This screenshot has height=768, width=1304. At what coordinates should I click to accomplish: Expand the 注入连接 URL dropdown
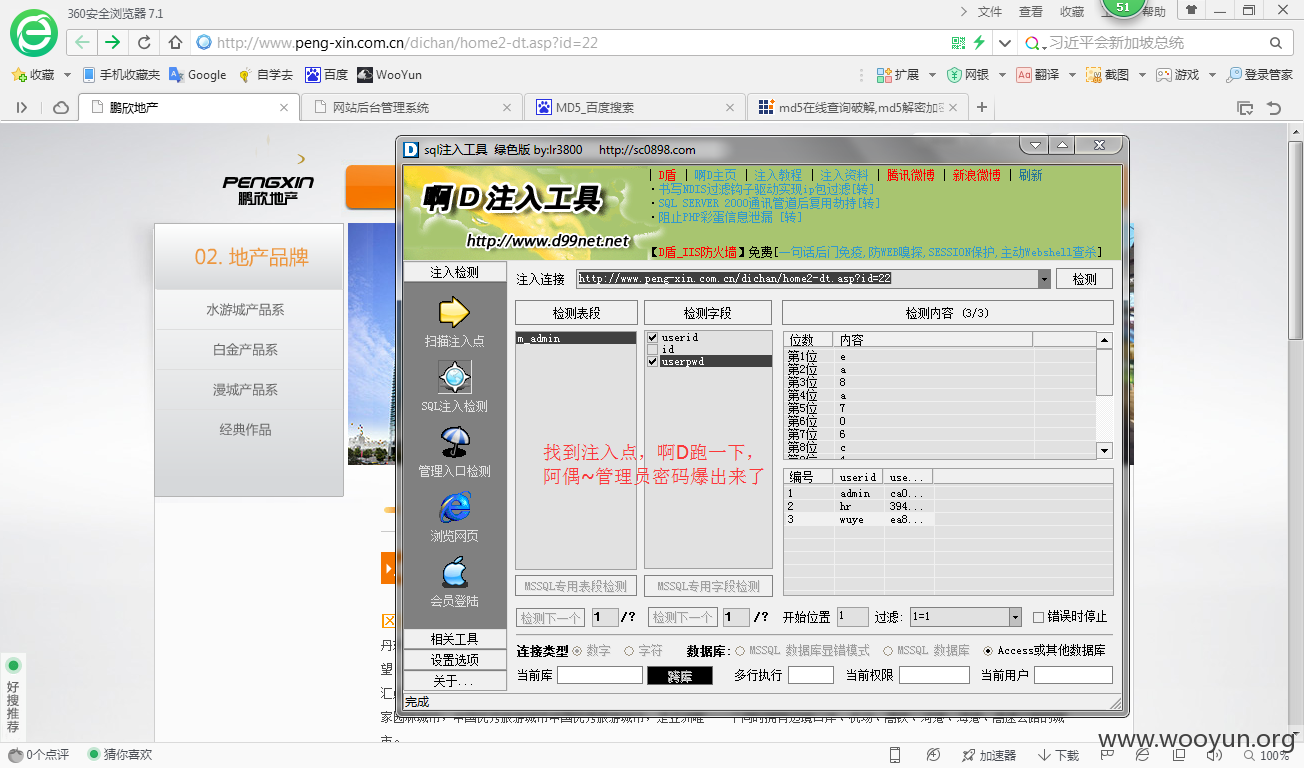pos(1044,279)
